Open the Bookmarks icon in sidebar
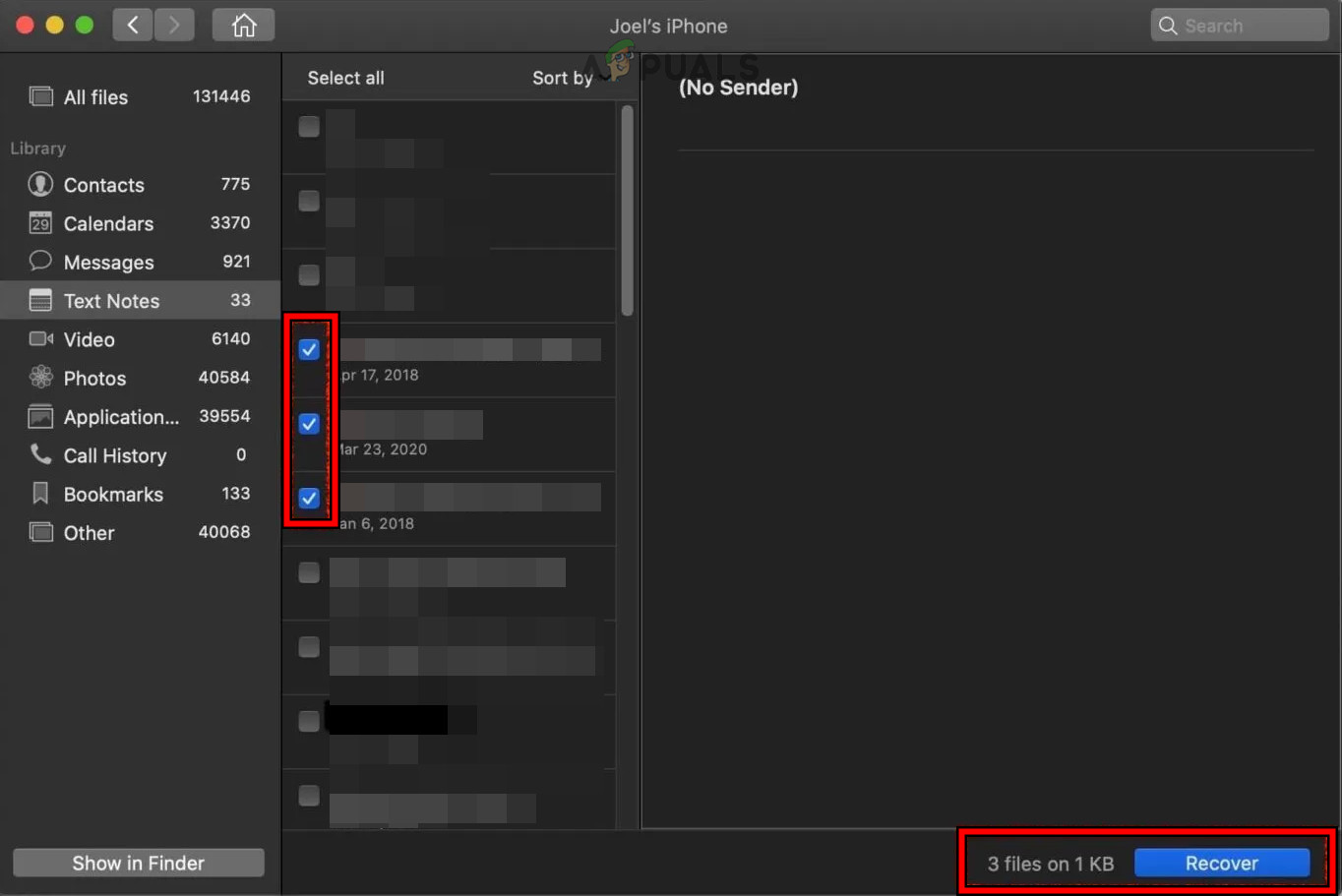This screenshot has height=896, width=1342. tap(40, 493)
